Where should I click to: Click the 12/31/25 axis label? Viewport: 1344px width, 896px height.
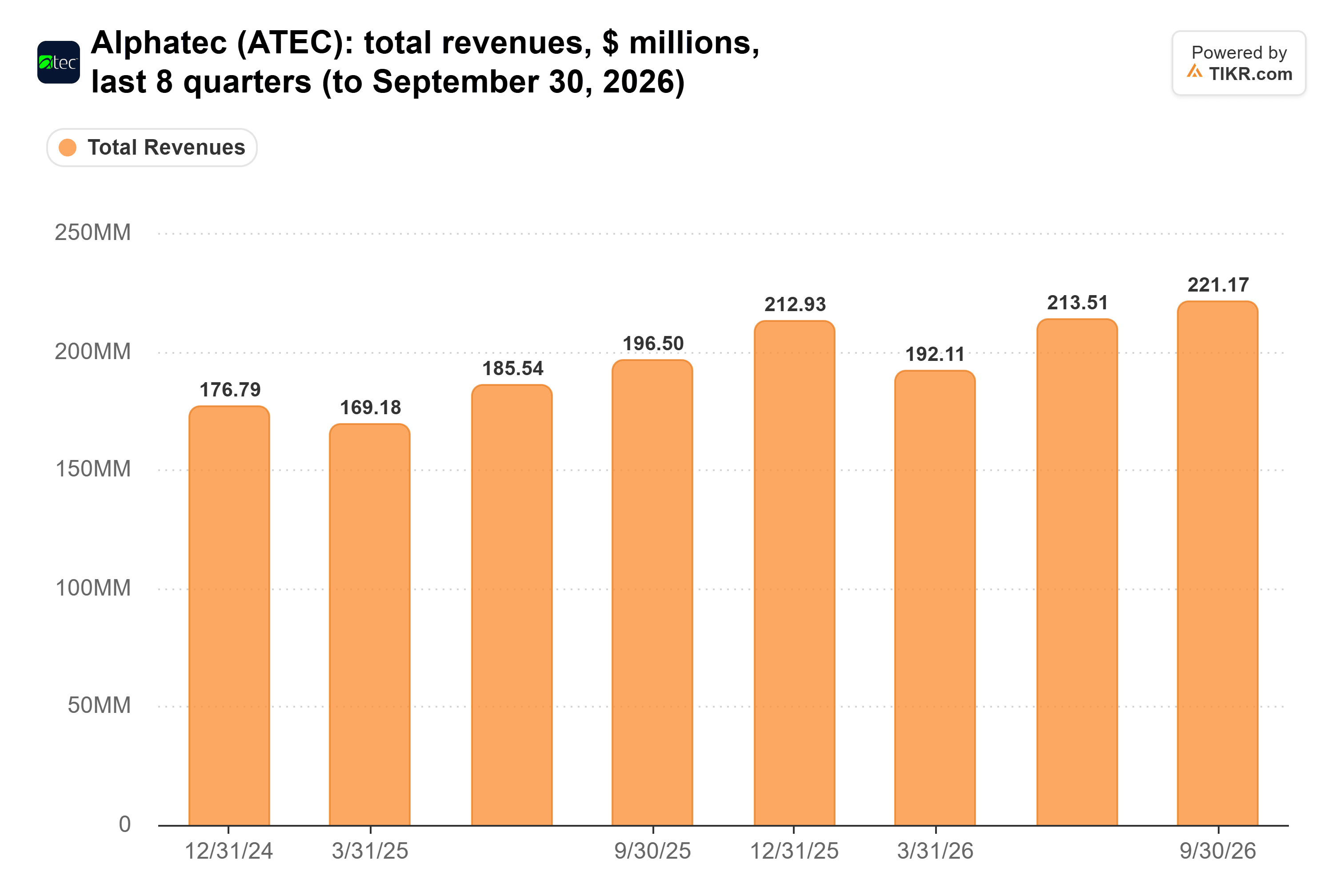[794, 851]
